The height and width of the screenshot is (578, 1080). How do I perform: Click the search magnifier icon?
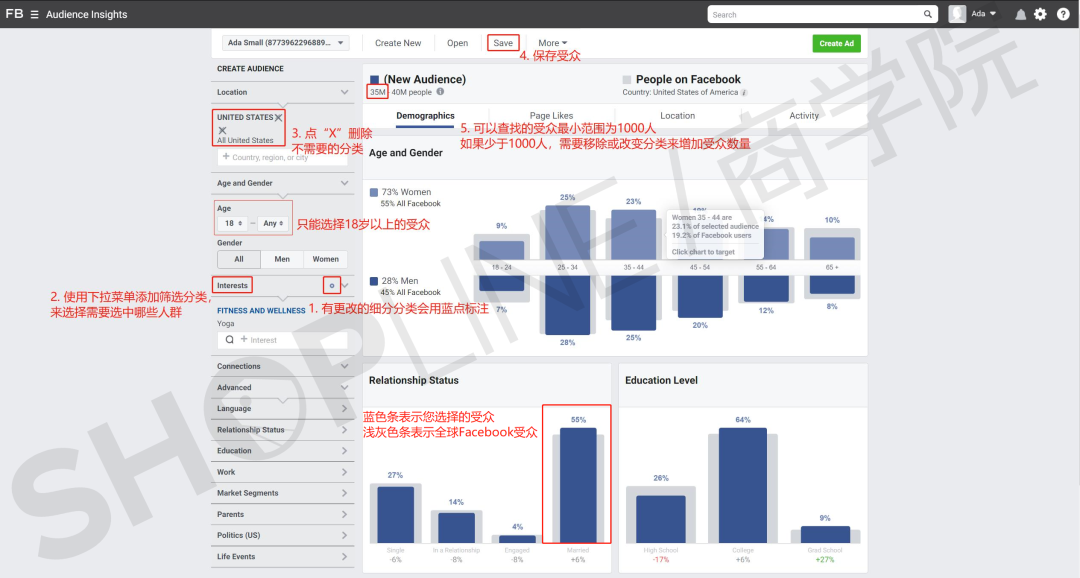coord(928,14)
